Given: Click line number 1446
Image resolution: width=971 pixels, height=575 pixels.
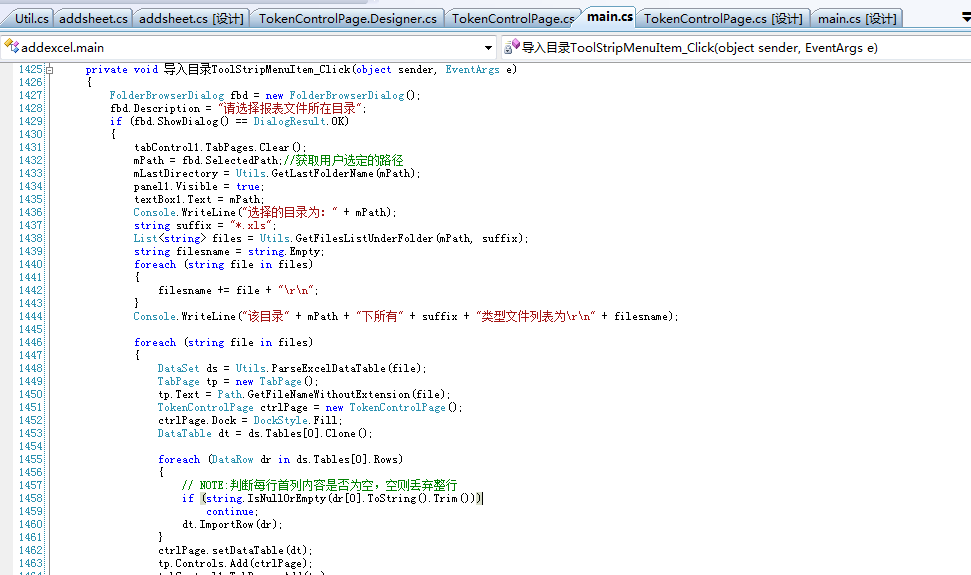Looking at the screenshot, I should tap(30, 342).
